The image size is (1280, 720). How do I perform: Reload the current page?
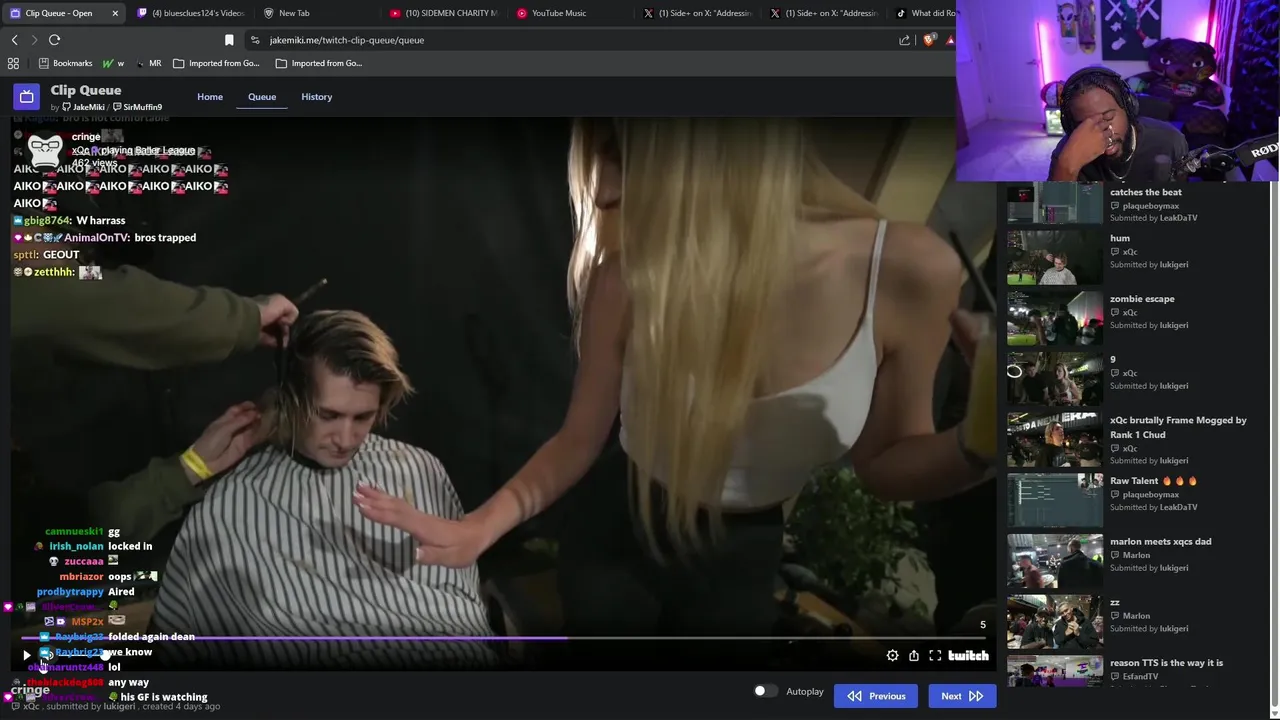[x=54, y=40]
